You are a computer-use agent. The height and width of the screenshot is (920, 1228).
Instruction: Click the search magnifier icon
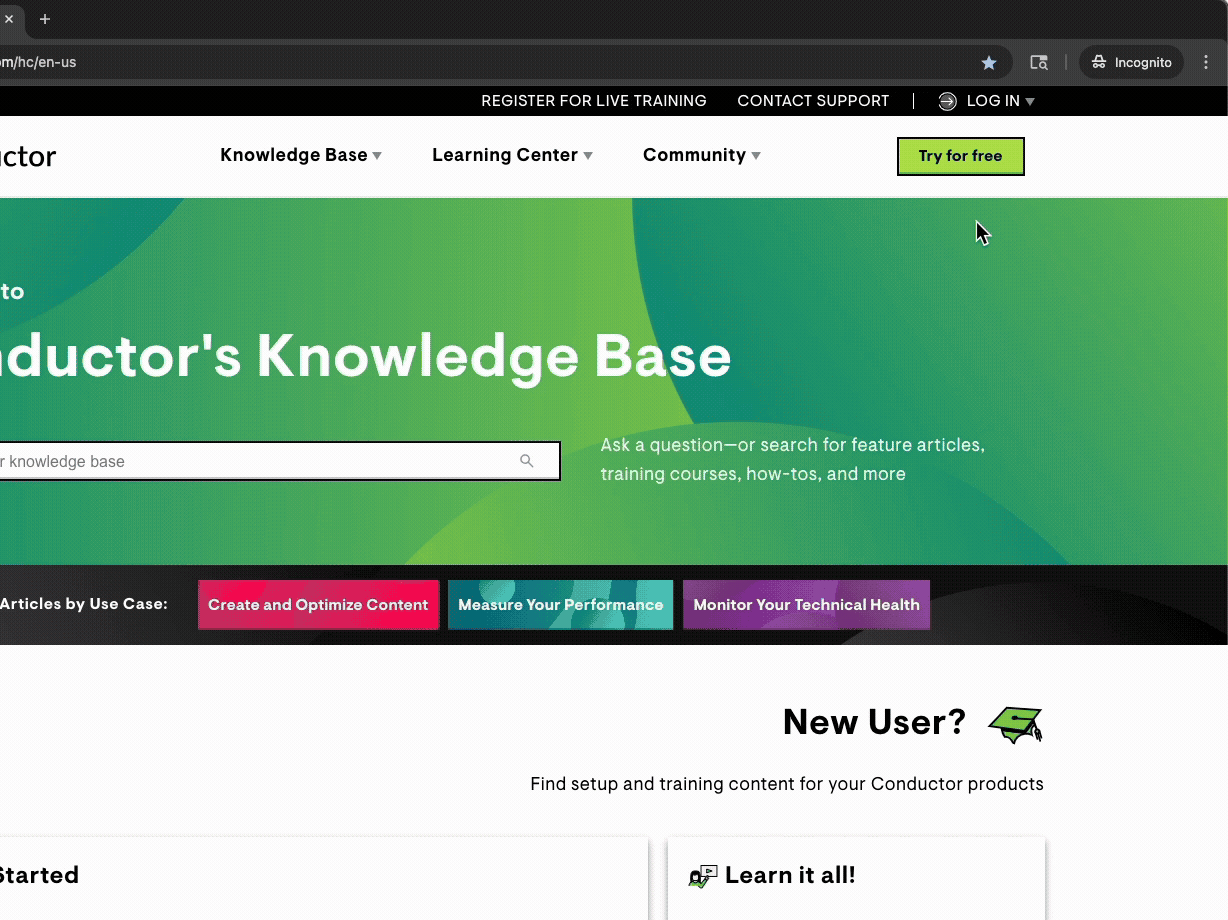[x=527, y=461]
